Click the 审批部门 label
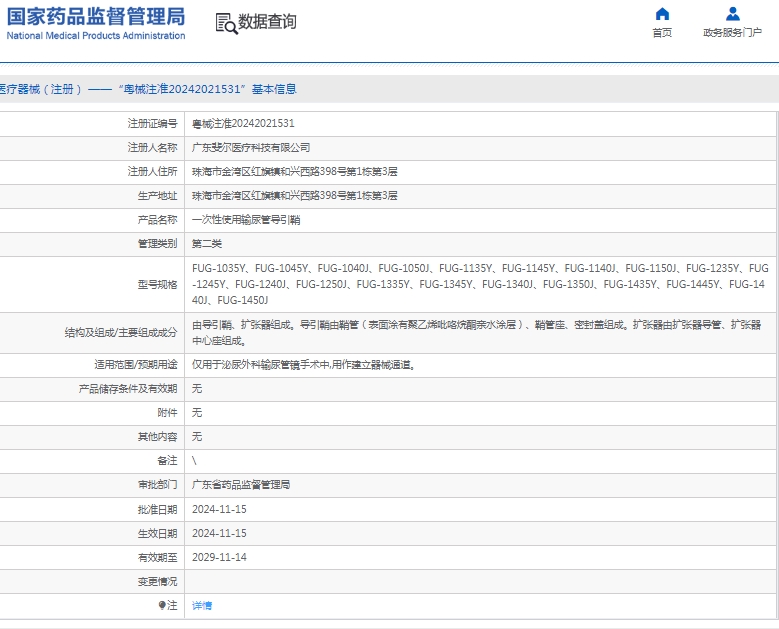Viewport: 779px width, 629px height. pyautogui.click(x=157, y=485)
